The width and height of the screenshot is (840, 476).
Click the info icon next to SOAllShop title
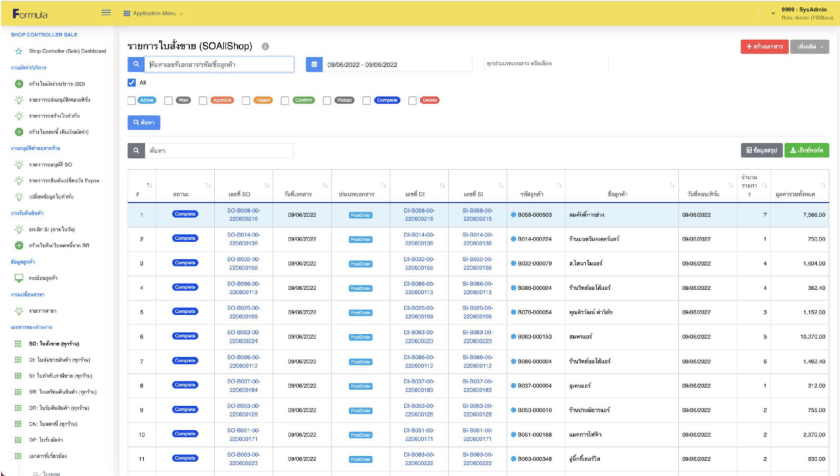pyautogui.click(x=265, y=47)
